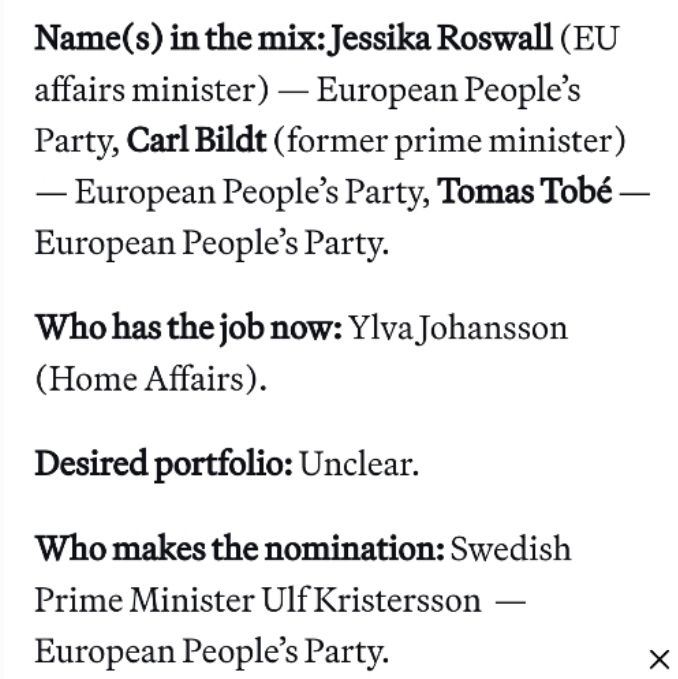
Task: Click the bold name Tomas Tobé
Action: click(x=524, y=191)
